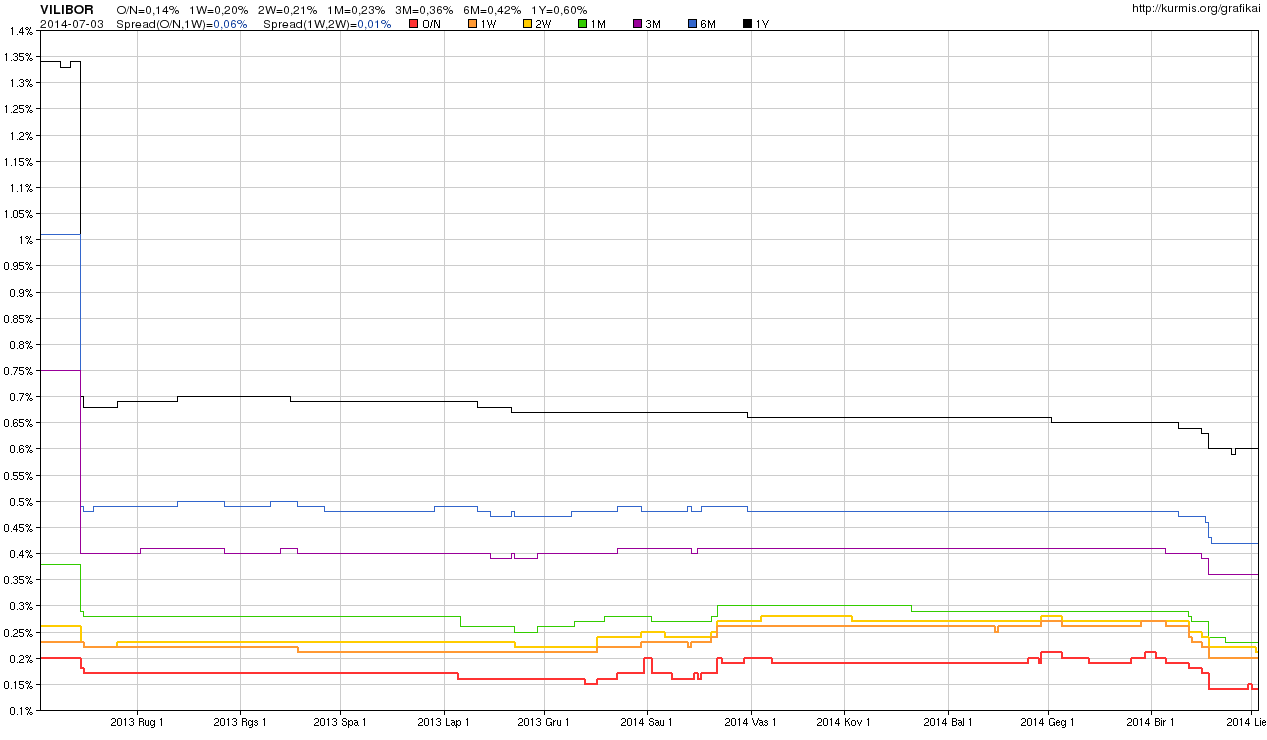The width and height of the screenshot is (1267, 740).
Task: Click the 0.2% y-axis label
Action: 21,658
